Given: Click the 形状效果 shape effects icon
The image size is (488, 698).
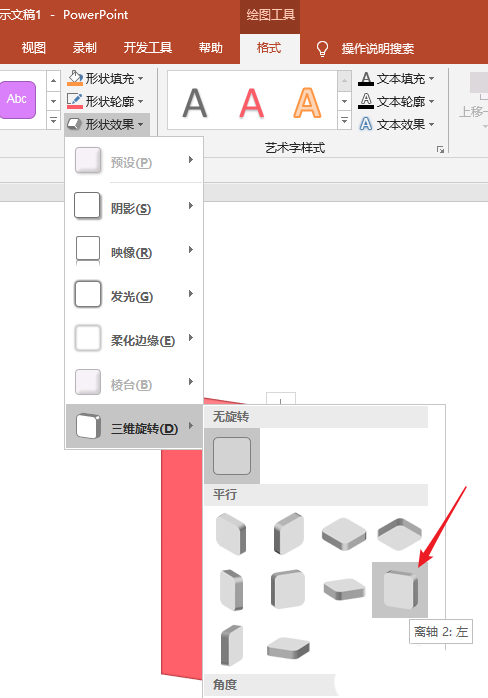Looking at the screenshot, I should click(x=75, y=124).
